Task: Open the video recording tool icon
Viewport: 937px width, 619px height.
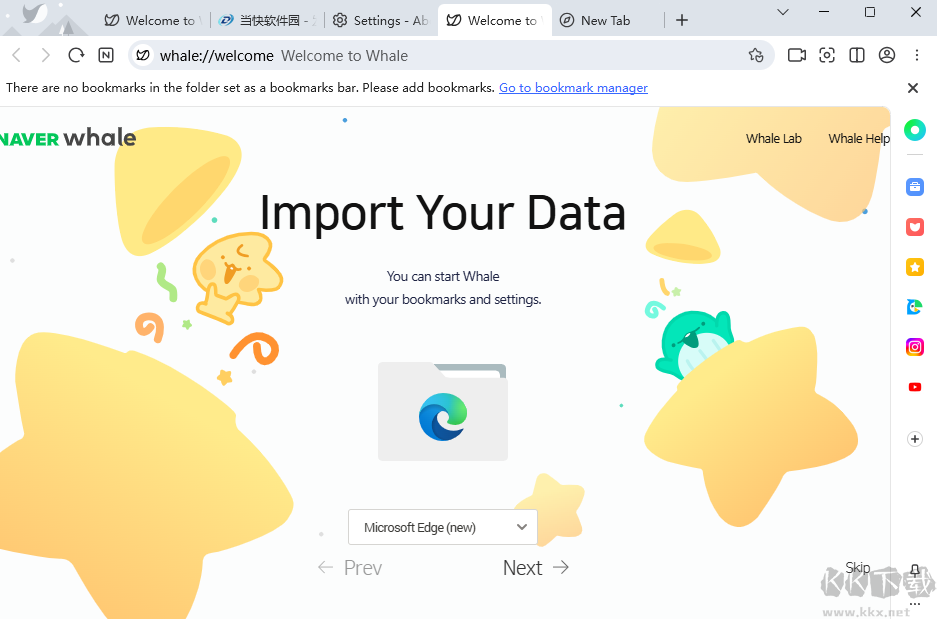Action: [x=797, y=56]
